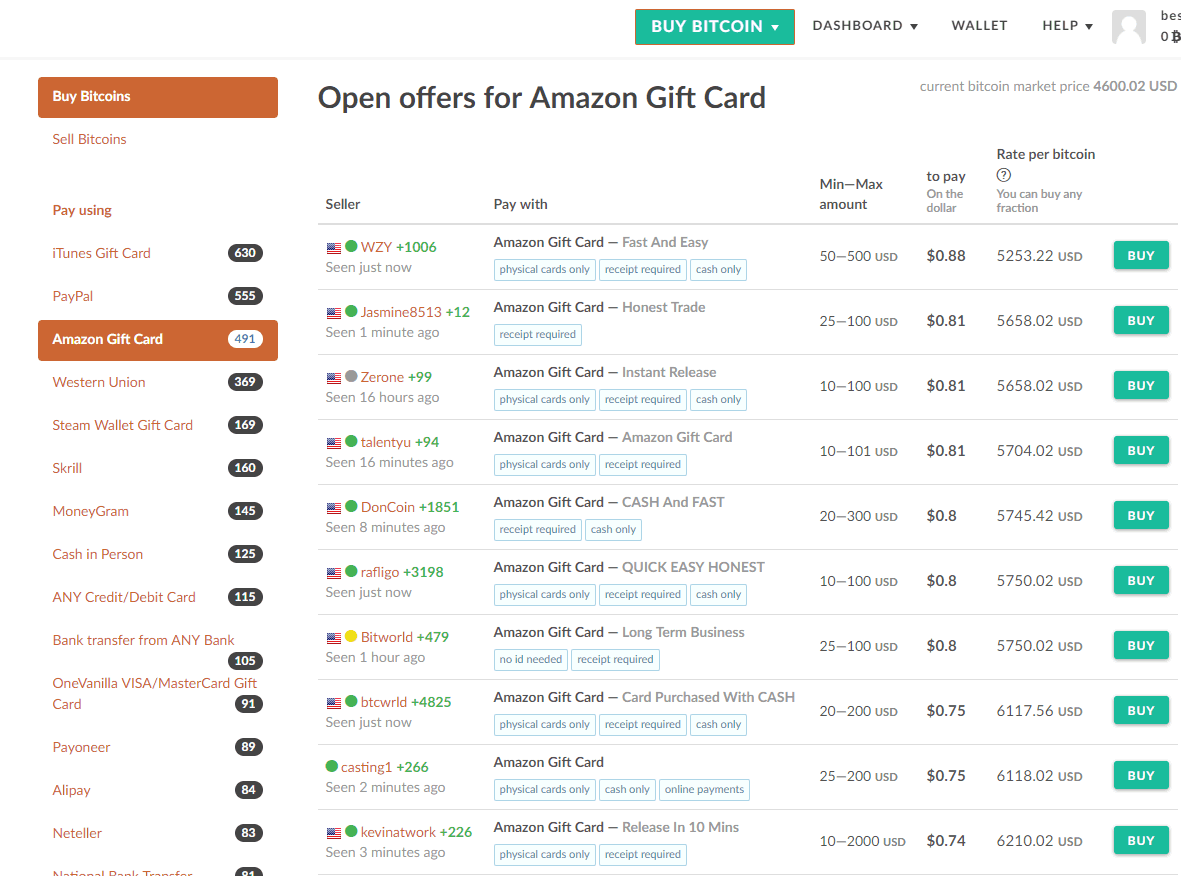Click the '5253.22 USD' rate value

[x=1039, y=256]
